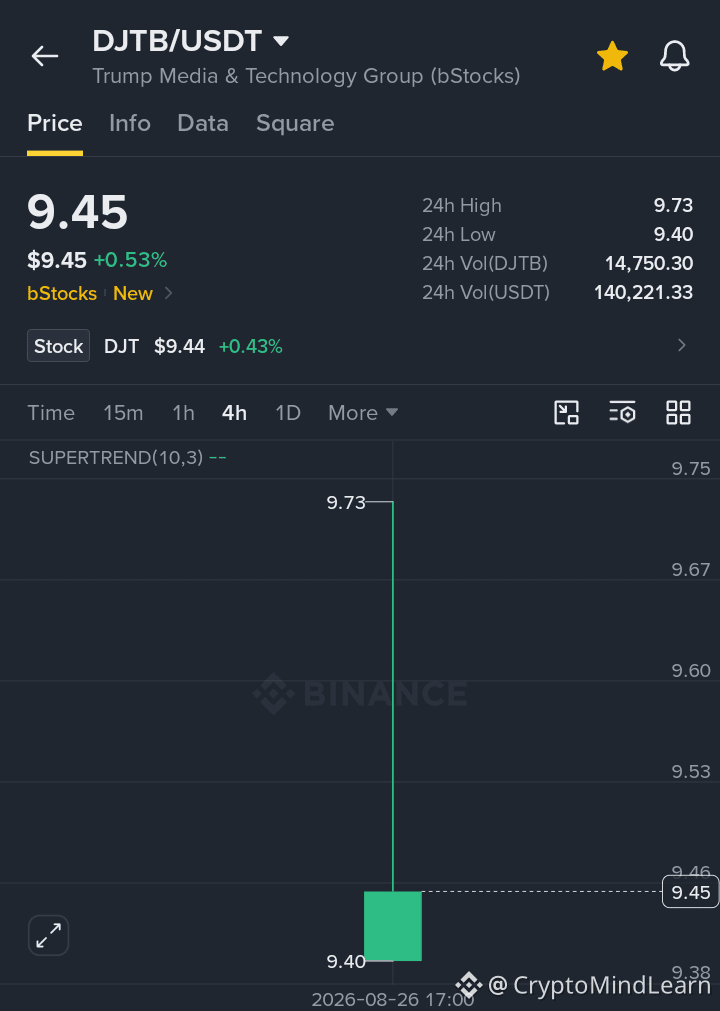Toggle the favorite star icon
Image resolution: width=720 pixels, height=1011 pixels.
(x=612, y=56)
